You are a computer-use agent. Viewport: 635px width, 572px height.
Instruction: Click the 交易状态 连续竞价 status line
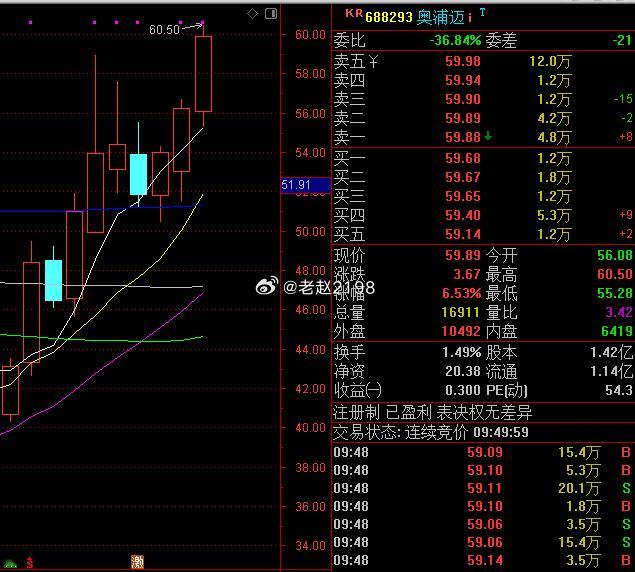(x=430, y=433)
